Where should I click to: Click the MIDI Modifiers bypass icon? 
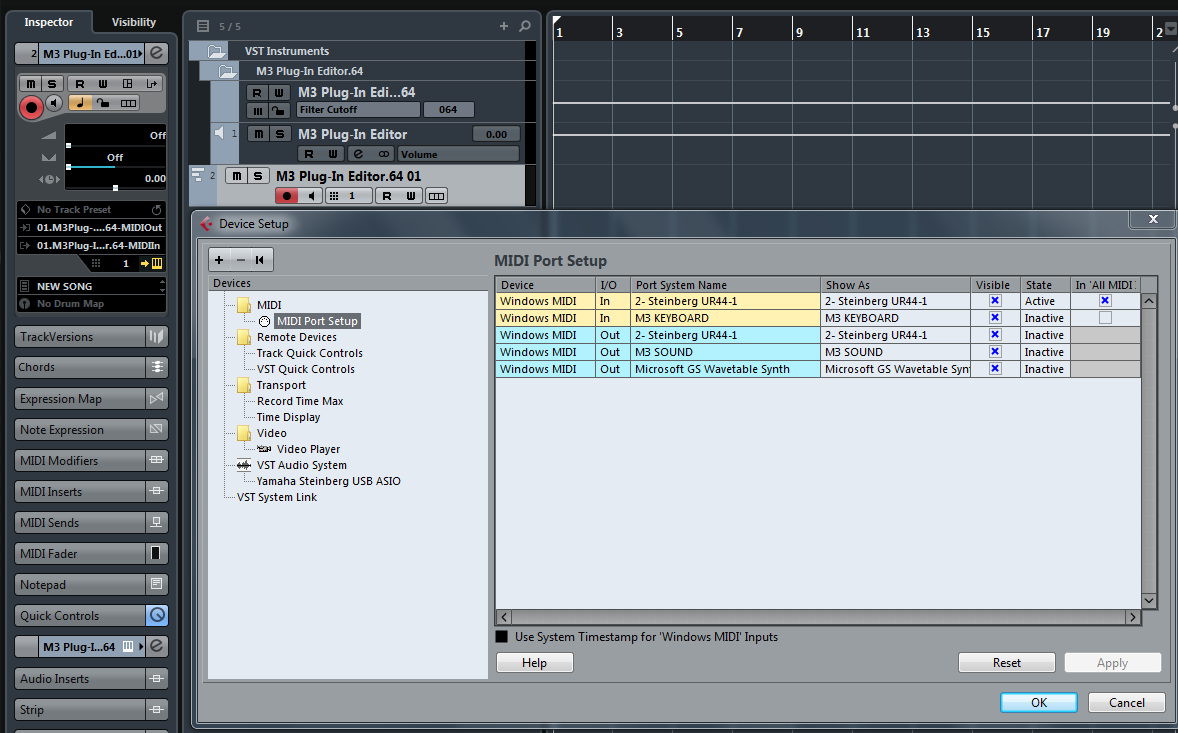156,460
